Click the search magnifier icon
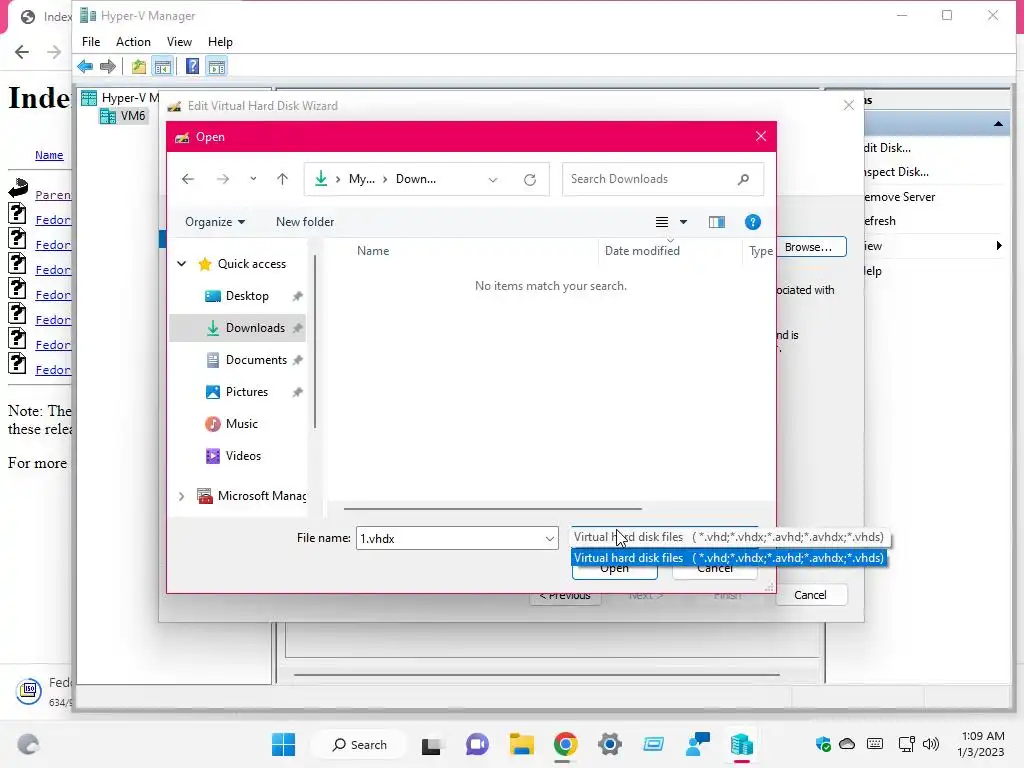 (x=743, y=179)
